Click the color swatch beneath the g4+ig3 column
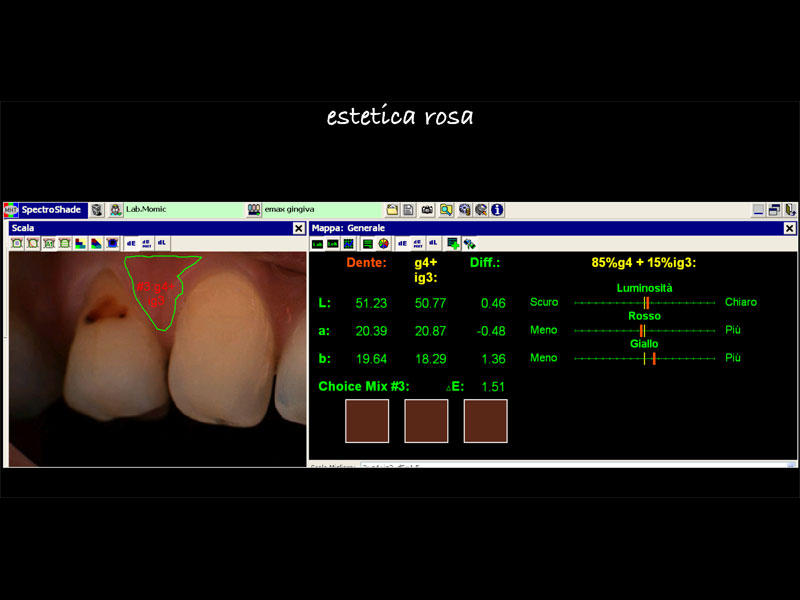 point(426,421)
